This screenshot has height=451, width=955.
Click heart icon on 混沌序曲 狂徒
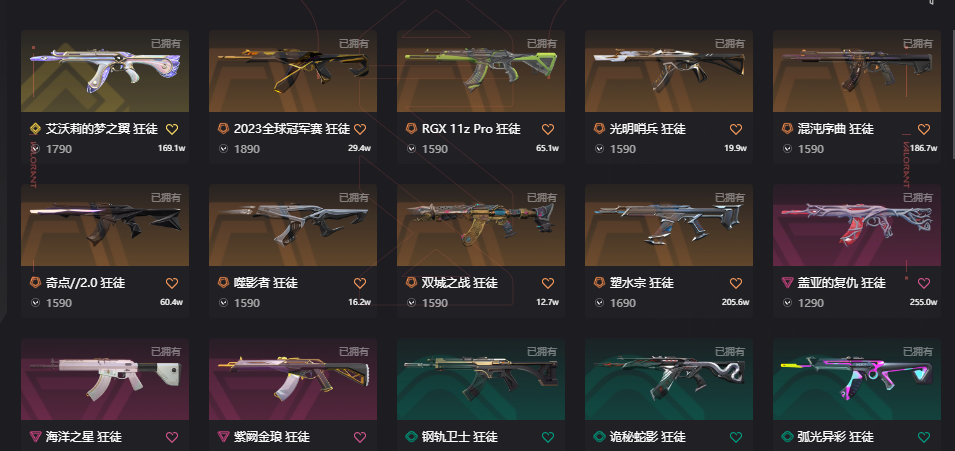(x=924, y=129)
